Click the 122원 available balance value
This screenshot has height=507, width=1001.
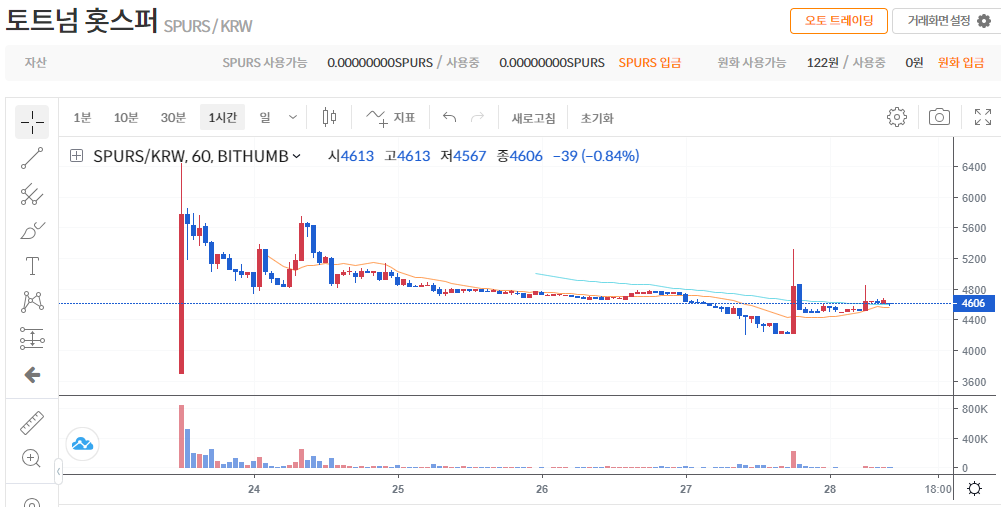(x=822, y=63)
